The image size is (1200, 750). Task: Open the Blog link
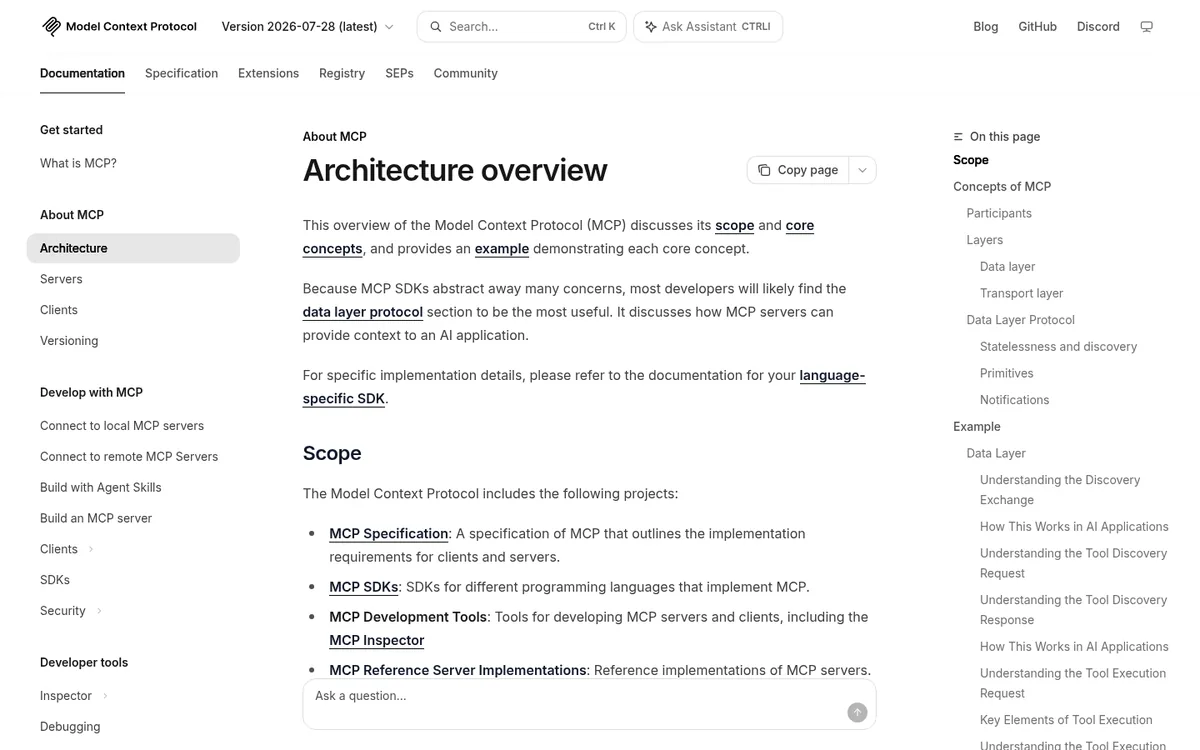click(x=986, y=27)
